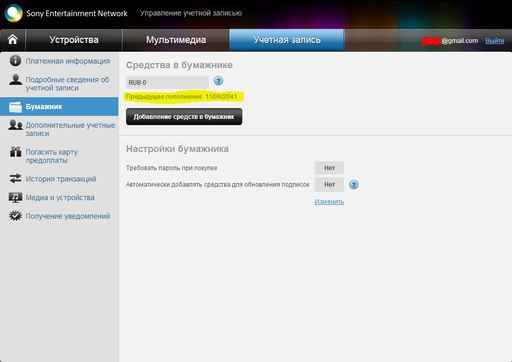Click the arrows icon for transaction history
Image resolution: width=512 pixels, height=362 pixels.
tap(15, 178)
